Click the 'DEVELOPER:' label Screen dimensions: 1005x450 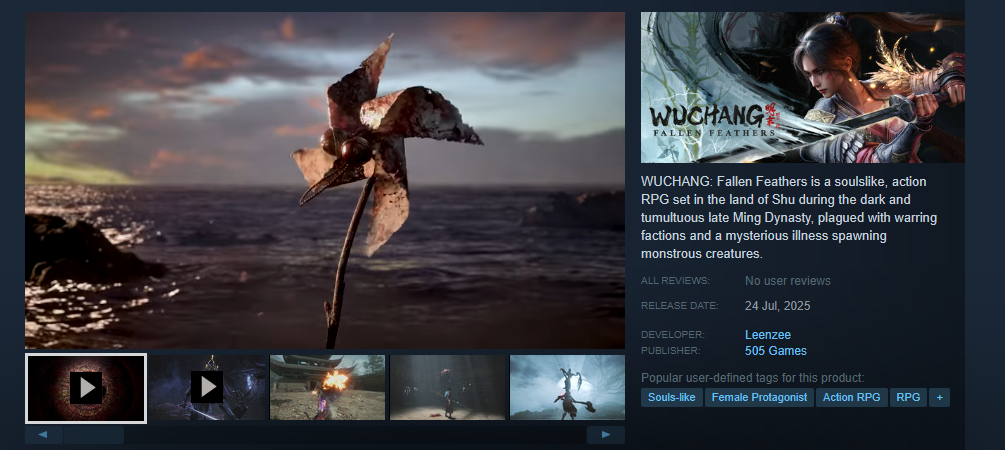click(672, 335)
